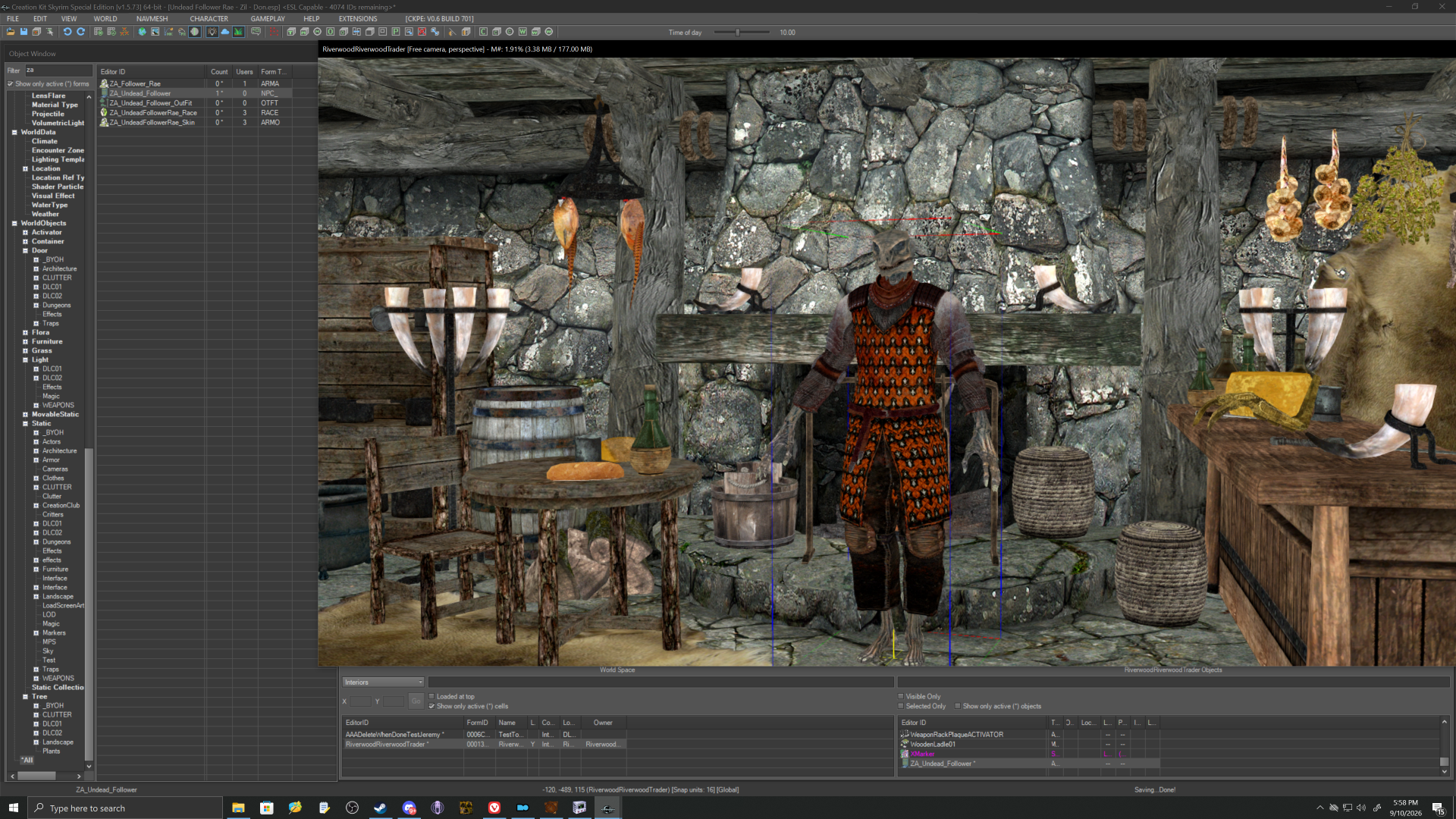Collapse the Tree category node

click(25, 696)
